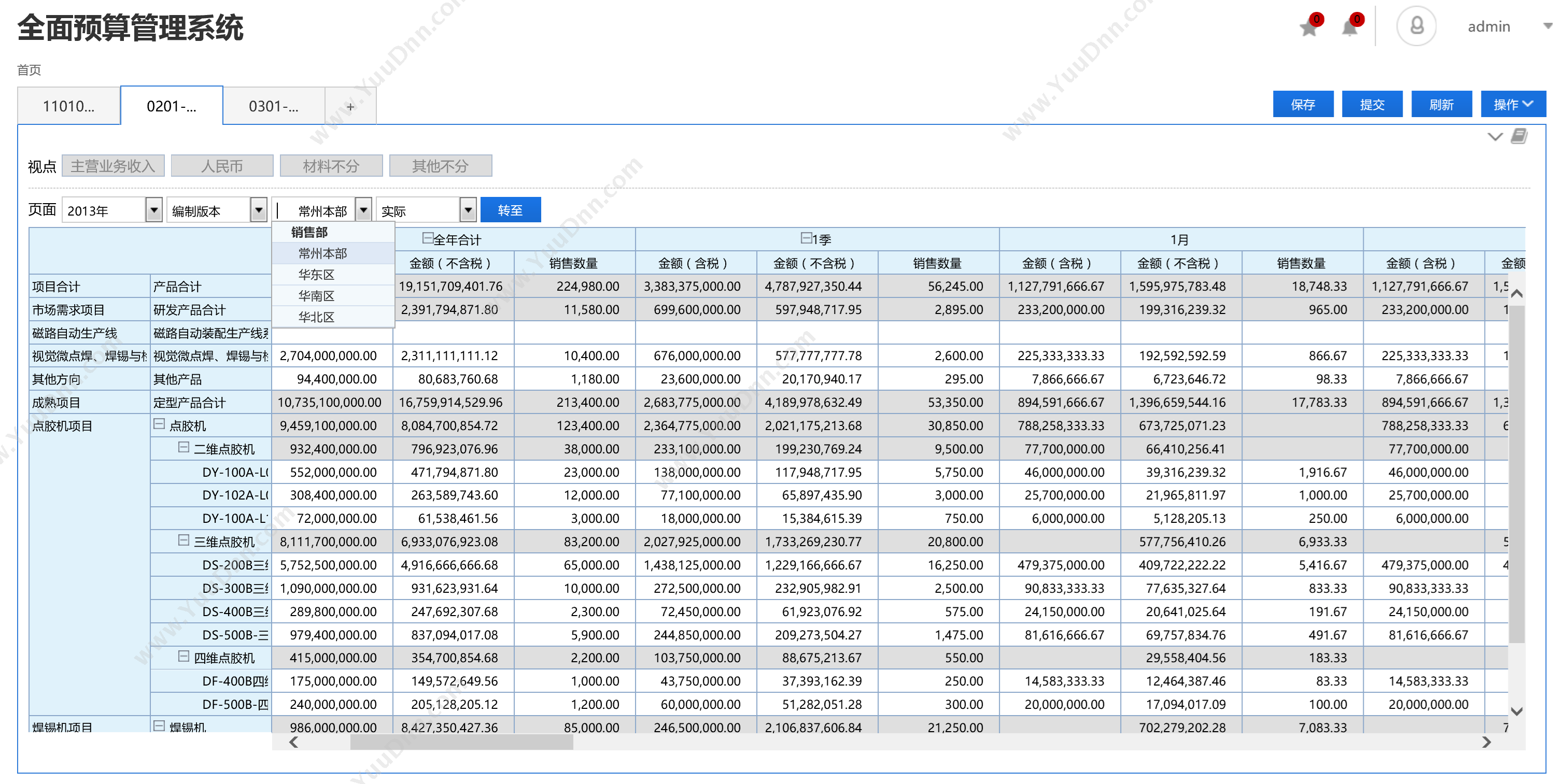Select 华东区 in the dropdown list

tap(333, 275)
